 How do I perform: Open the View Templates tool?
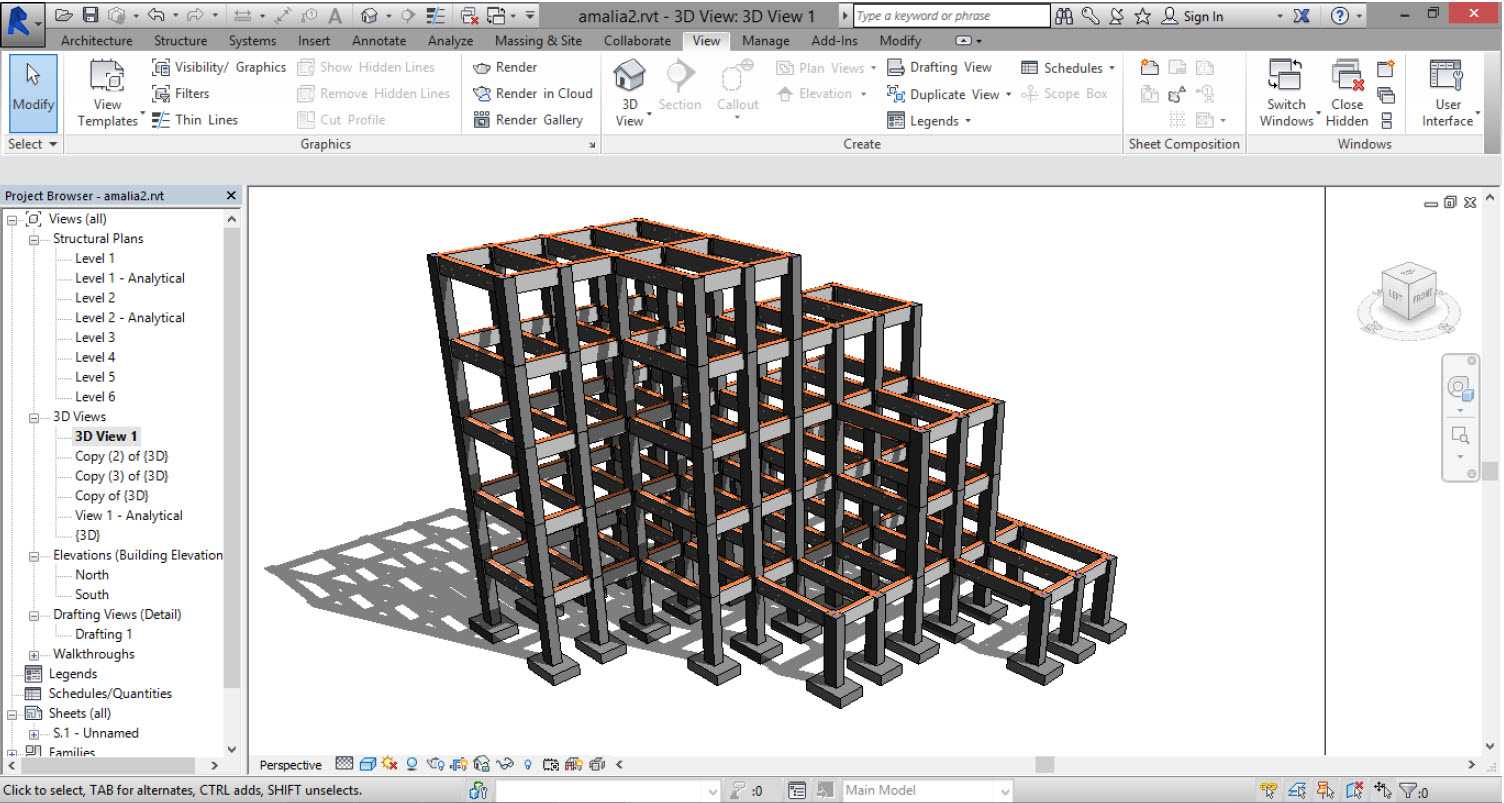coord(107,77)
